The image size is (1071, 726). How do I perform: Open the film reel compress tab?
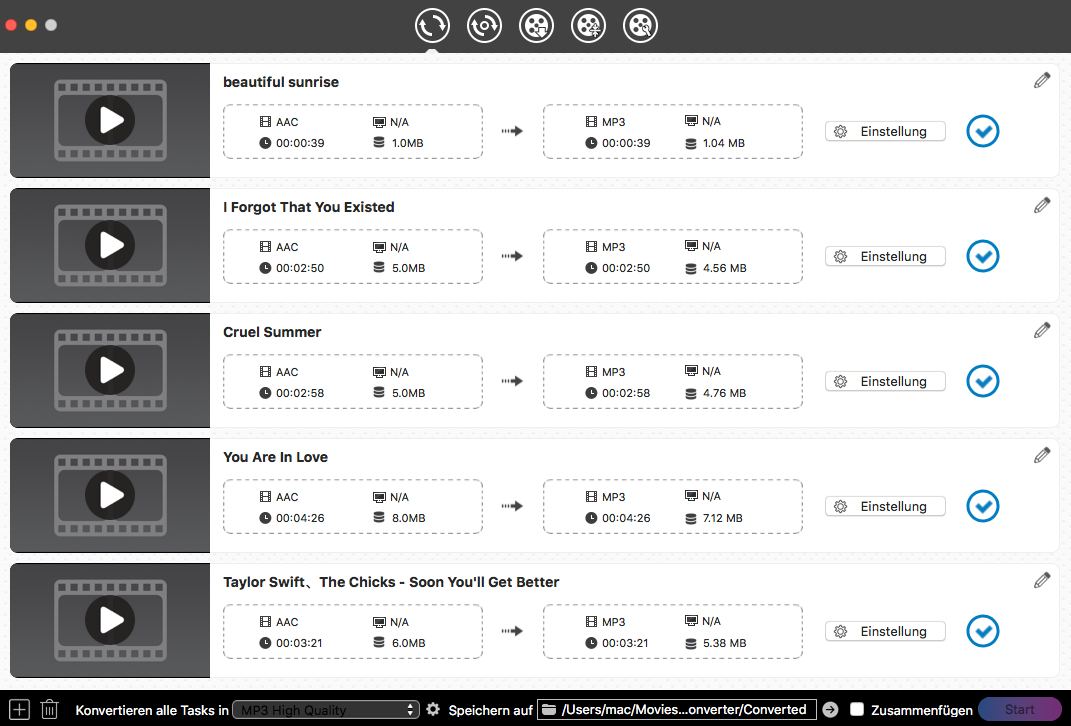[x=588, y=26]
